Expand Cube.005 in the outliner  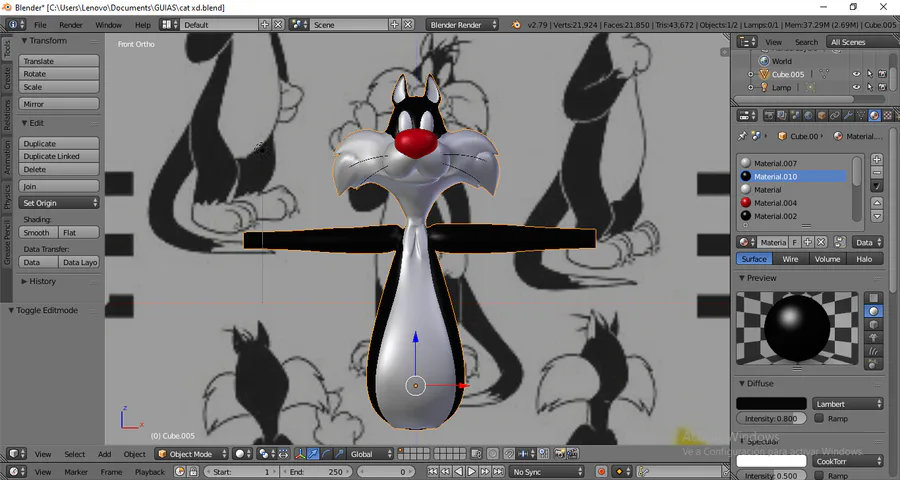[750, 74]
